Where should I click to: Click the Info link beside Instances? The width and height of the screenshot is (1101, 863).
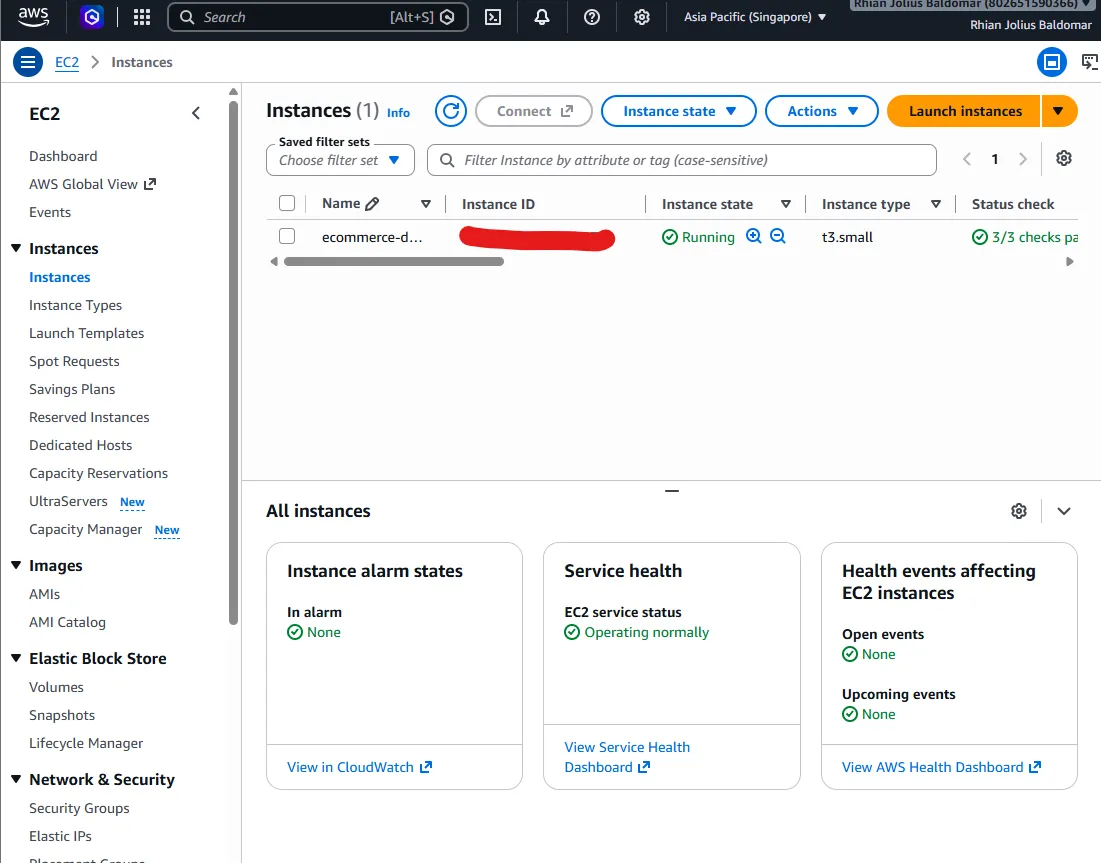click(x=398, y=113)
